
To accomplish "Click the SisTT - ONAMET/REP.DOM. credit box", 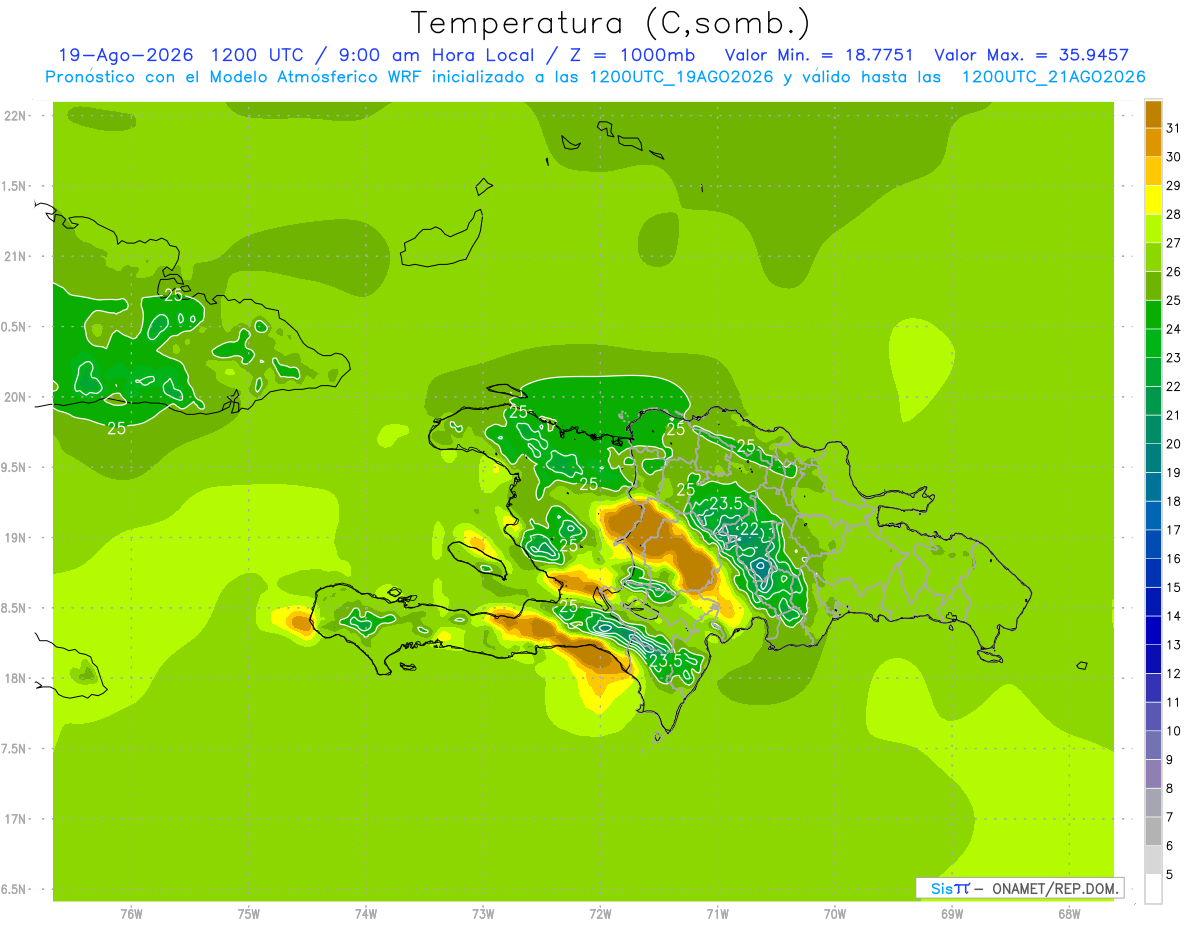I will click(1020, 888).
